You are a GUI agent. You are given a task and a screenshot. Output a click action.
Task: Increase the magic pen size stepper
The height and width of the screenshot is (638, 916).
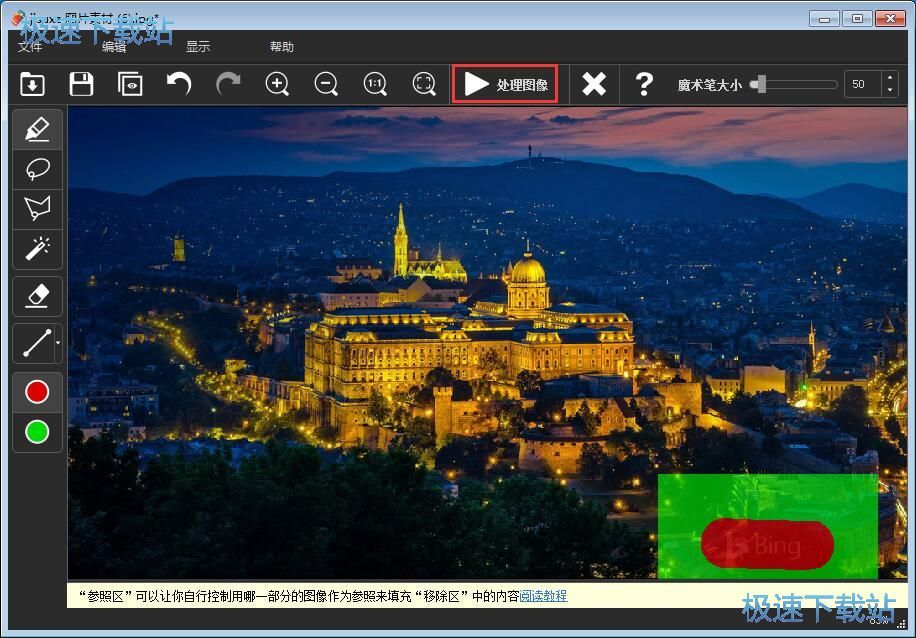(x=890, y=79)
